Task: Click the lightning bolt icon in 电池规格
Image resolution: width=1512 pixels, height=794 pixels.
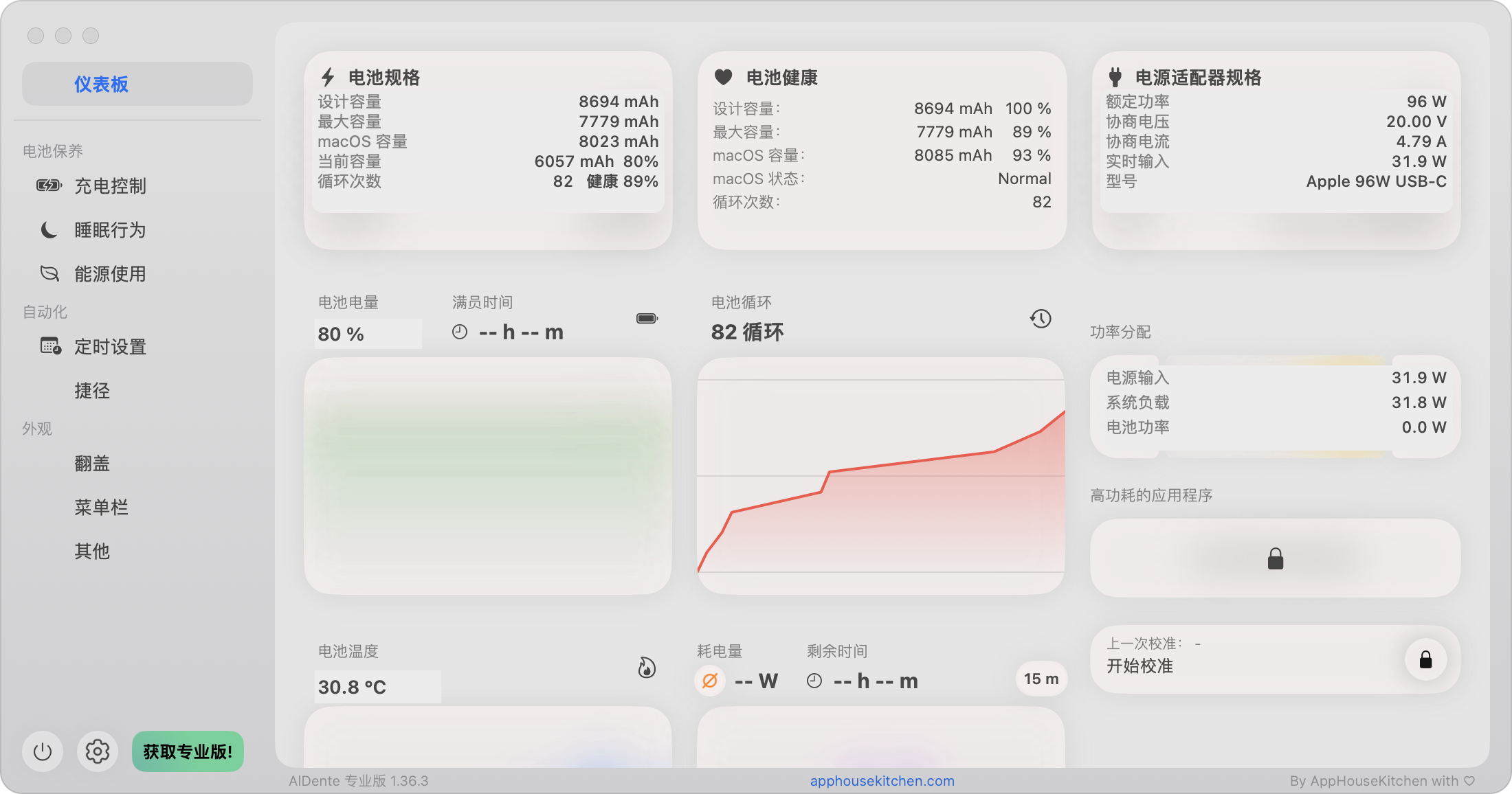Action: pos(329,77)
